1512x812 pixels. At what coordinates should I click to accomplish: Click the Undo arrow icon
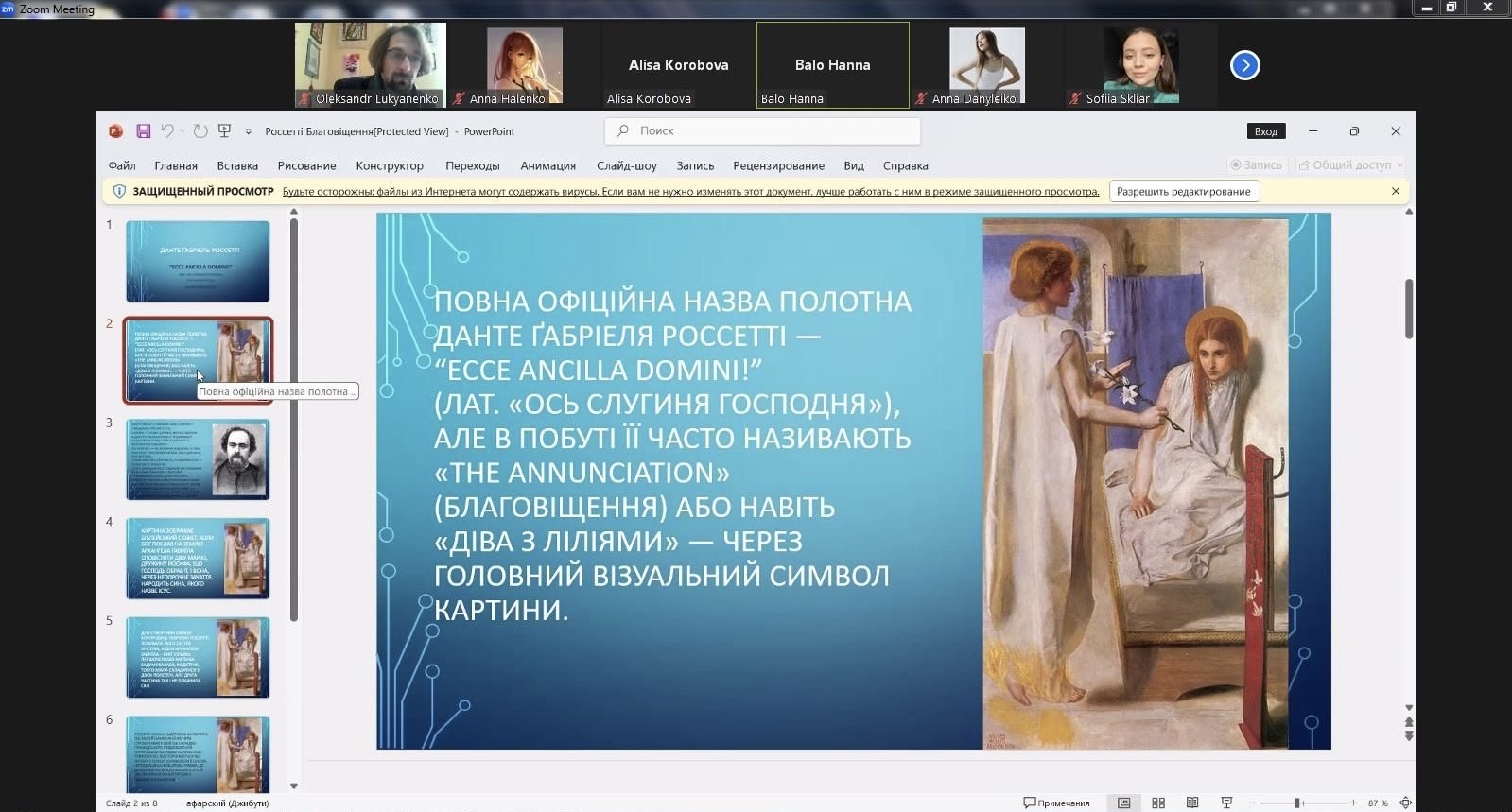[x=166, y=131]
